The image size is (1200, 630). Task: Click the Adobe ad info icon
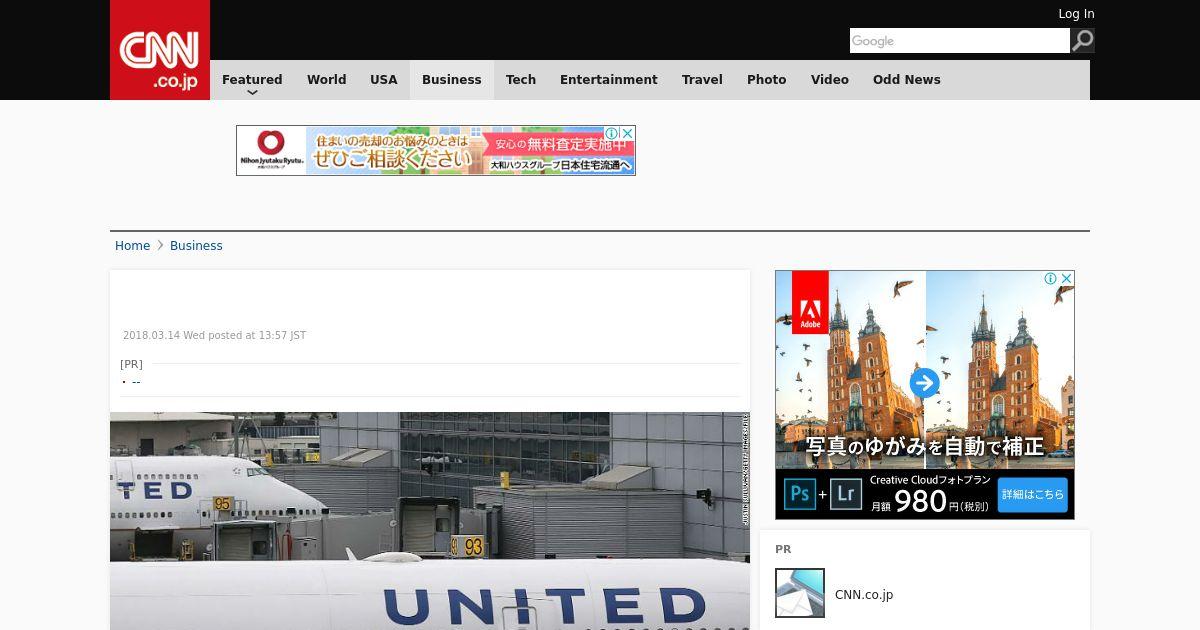(x=1051, y=278)
